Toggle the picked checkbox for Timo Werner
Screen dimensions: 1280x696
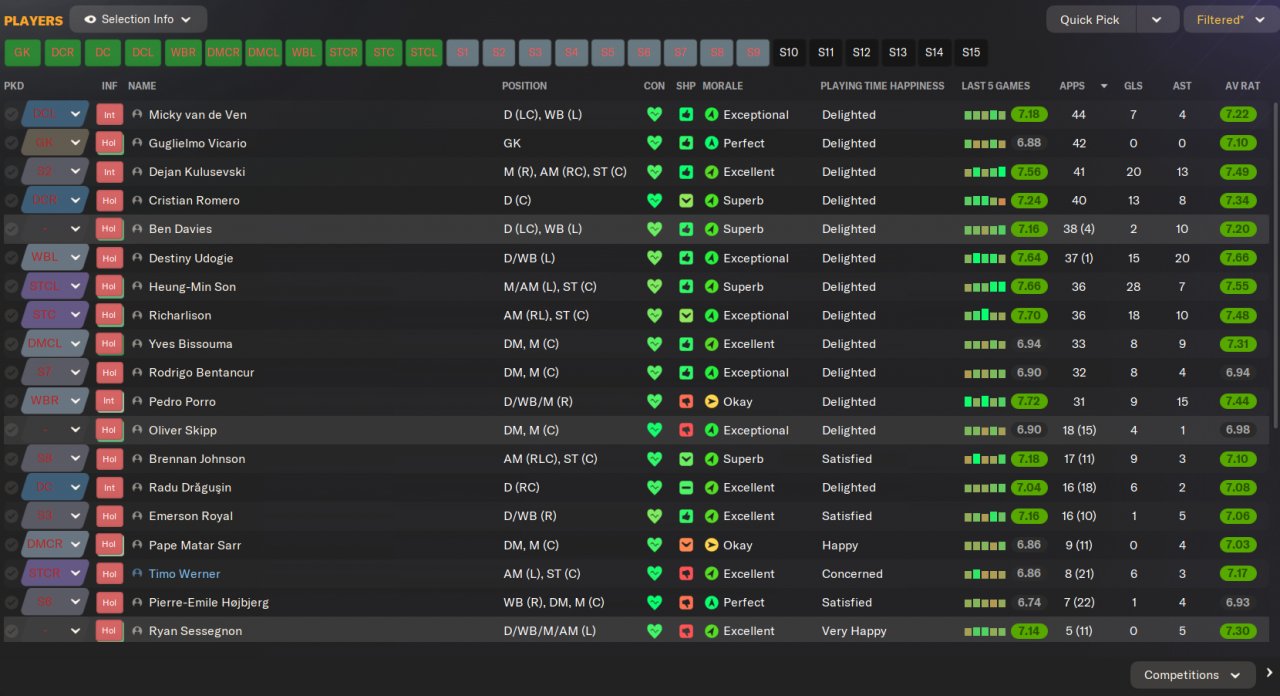[11, 574]
